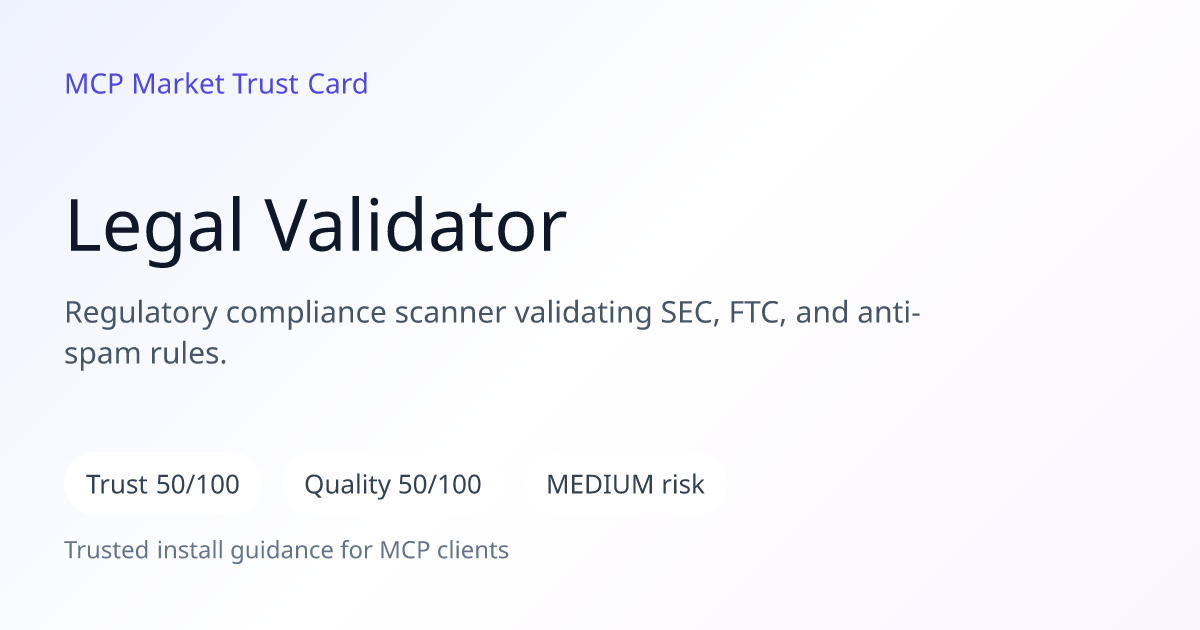Click the MCP Market Trust Card header

pyautogui.click(x=216, y=83)
